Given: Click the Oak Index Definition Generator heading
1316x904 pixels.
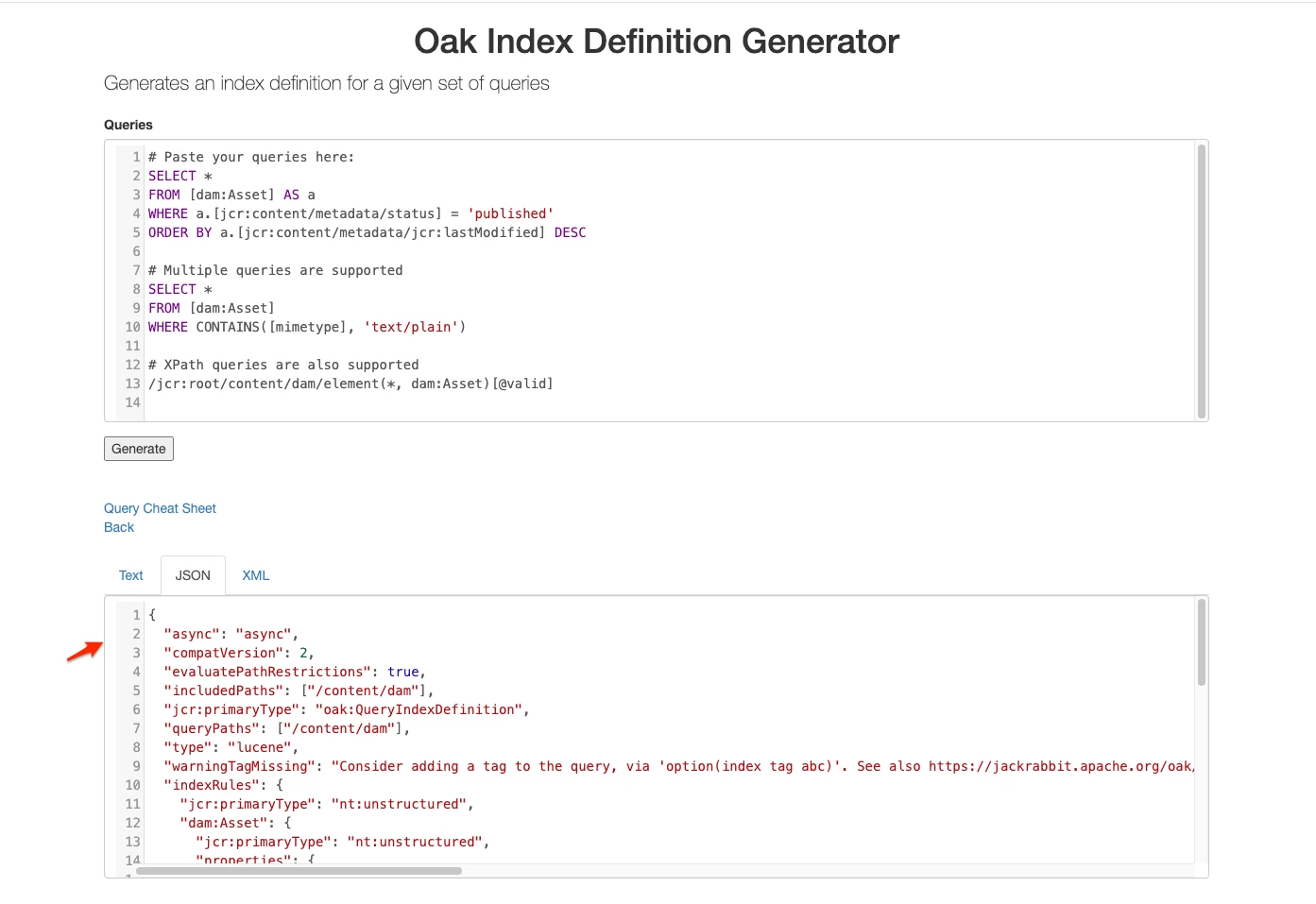Looking at the screenshot, I should coord(657,42).
